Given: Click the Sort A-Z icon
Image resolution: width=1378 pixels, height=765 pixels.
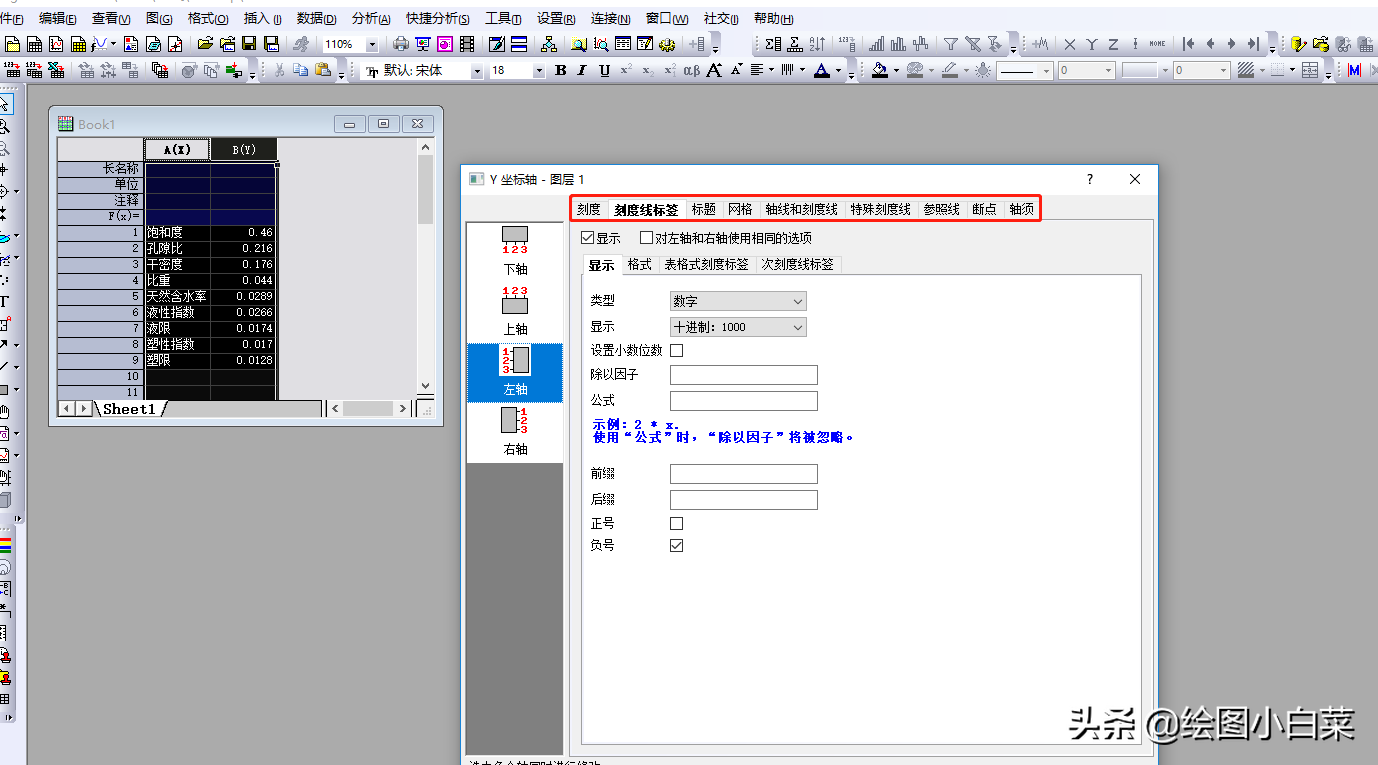Looking at the screenshot, I should 817,44.
